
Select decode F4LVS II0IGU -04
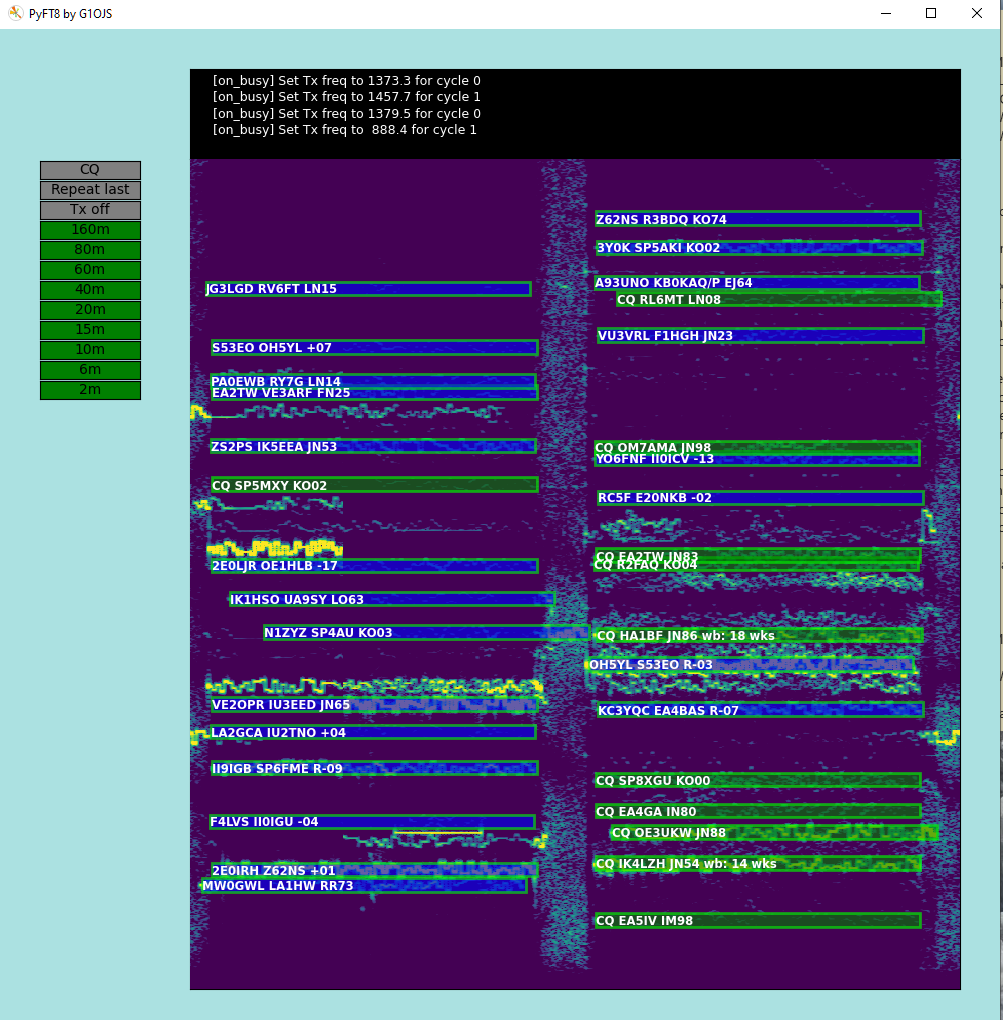tap(372, 822)
